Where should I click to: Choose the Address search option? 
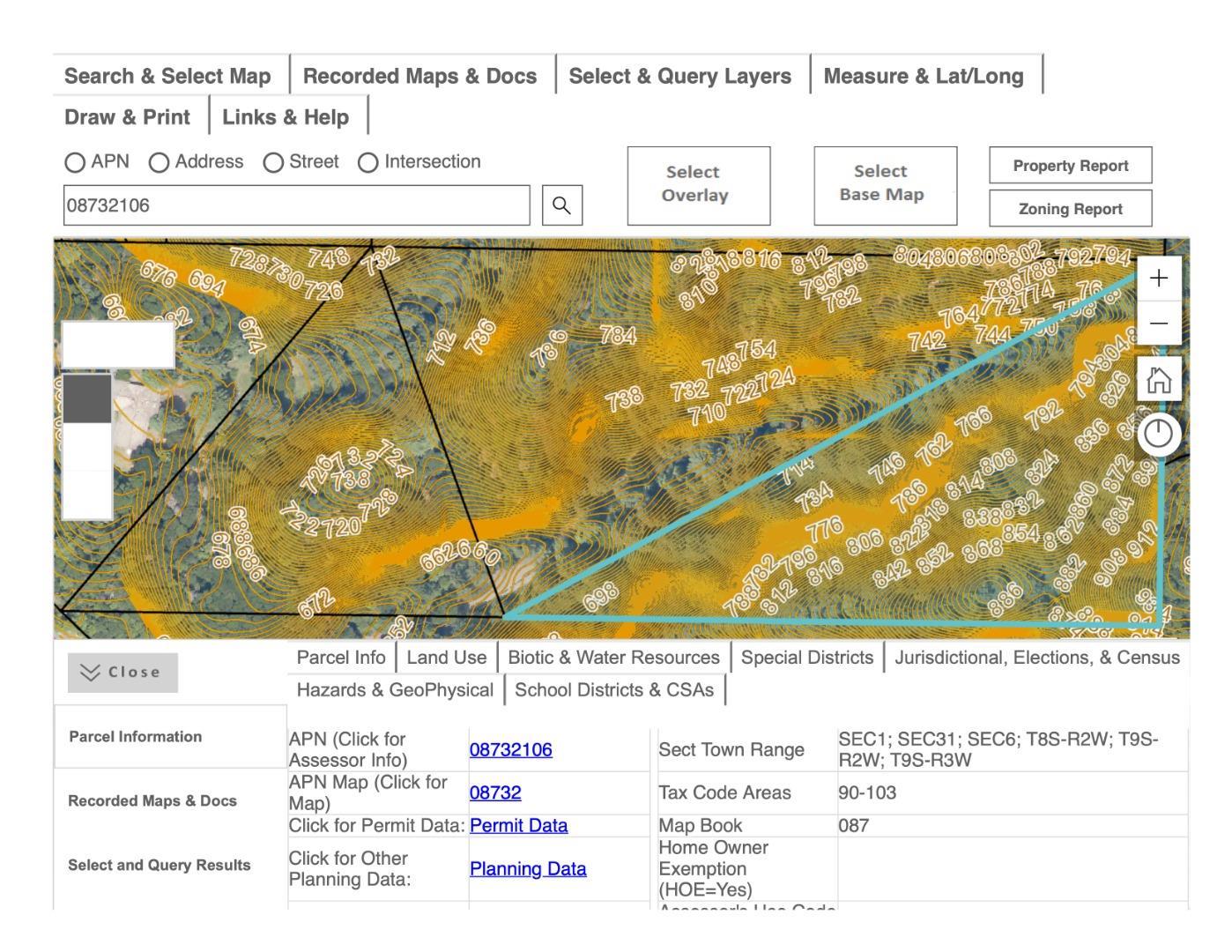[x=160, y=162]
